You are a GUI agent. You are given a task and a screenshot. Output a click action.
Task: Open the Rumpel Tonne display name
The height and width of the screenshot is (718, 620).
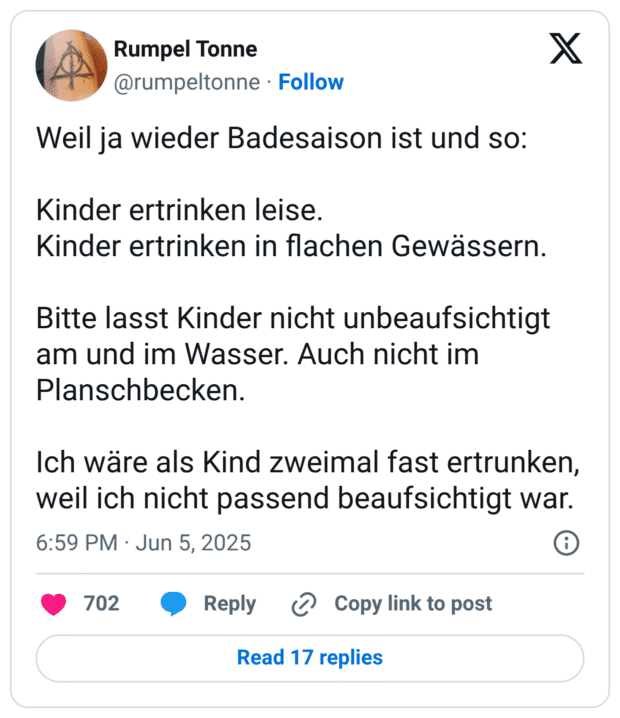click(185, 49)
